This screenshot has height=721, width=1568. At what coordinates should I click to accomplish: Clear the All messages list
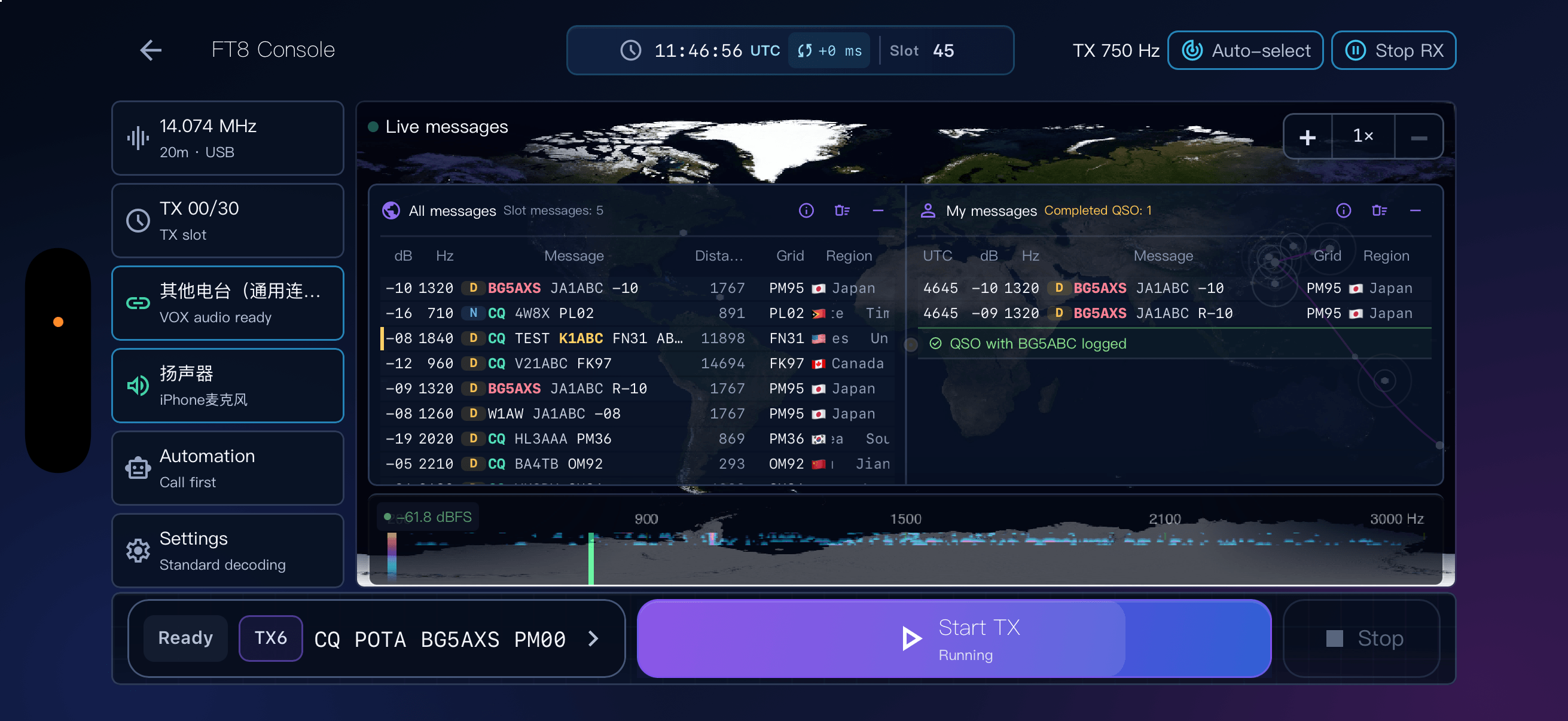(842, 210)
